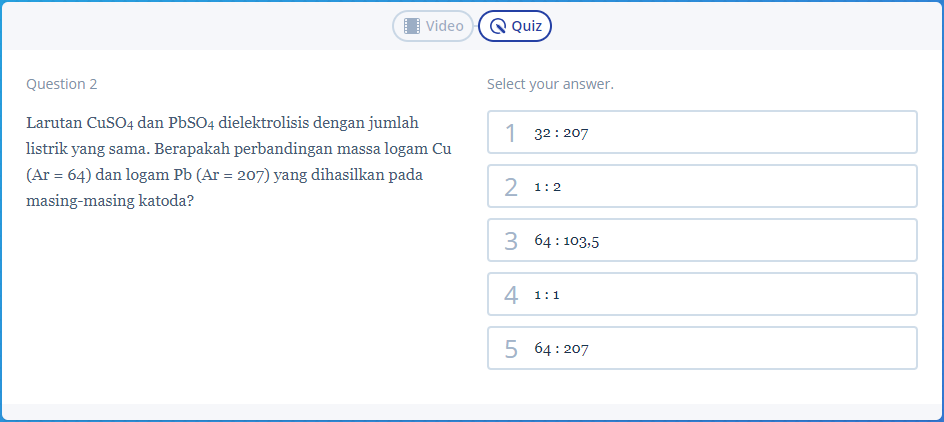Click the Question 2 heading
Image resolution: width=944 pixels, height=422 pixels.
pyautogui.click(x=61, y=84)
